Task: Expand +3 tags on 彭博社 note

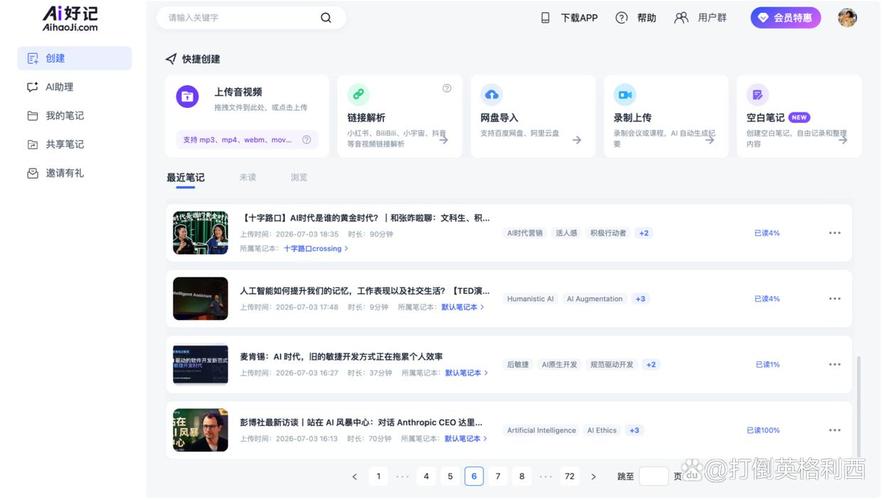Action: [x=634, y=430]
